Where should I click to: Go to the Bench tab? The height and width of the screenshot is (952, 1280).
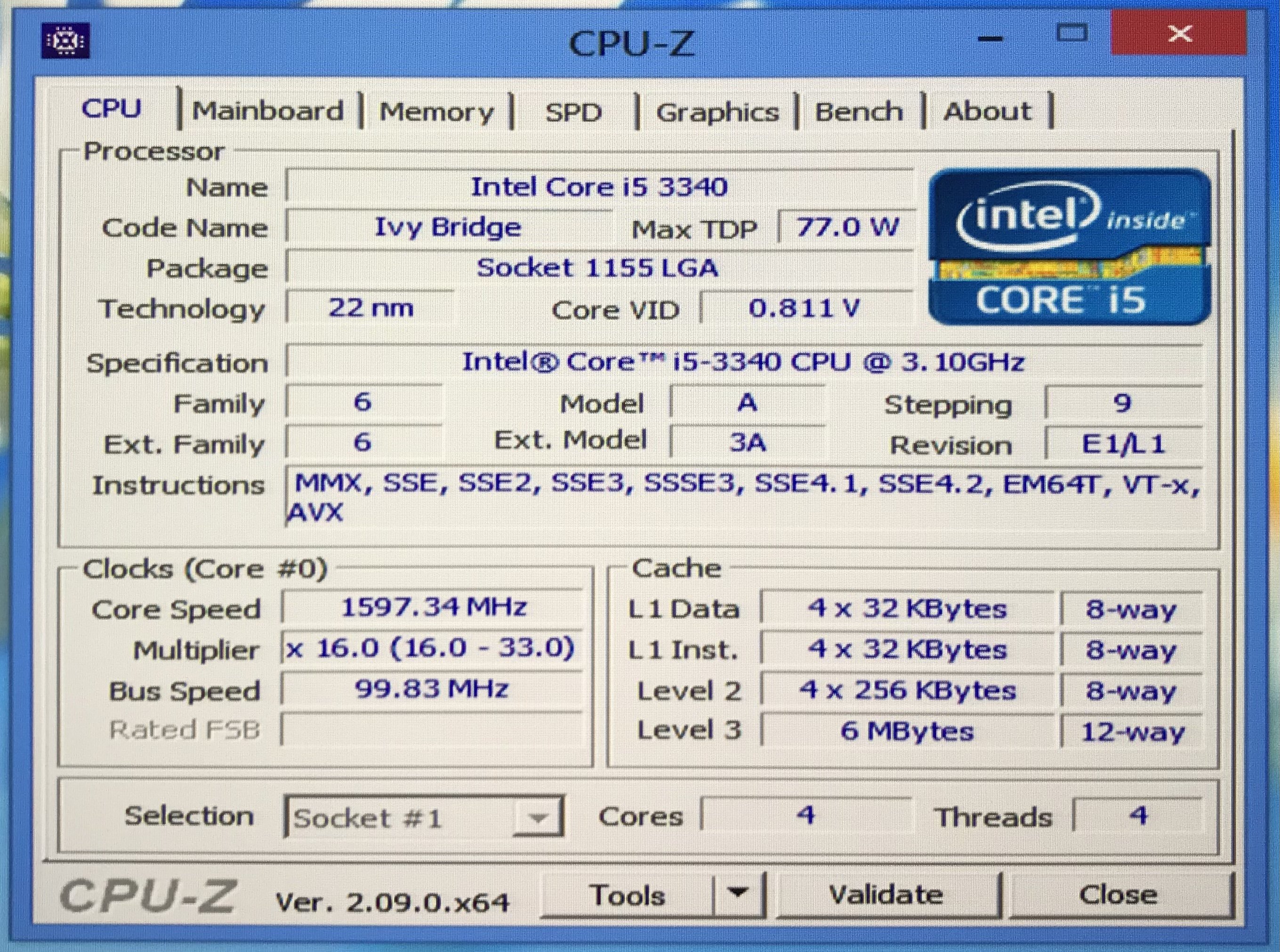[x=858, y=111]
